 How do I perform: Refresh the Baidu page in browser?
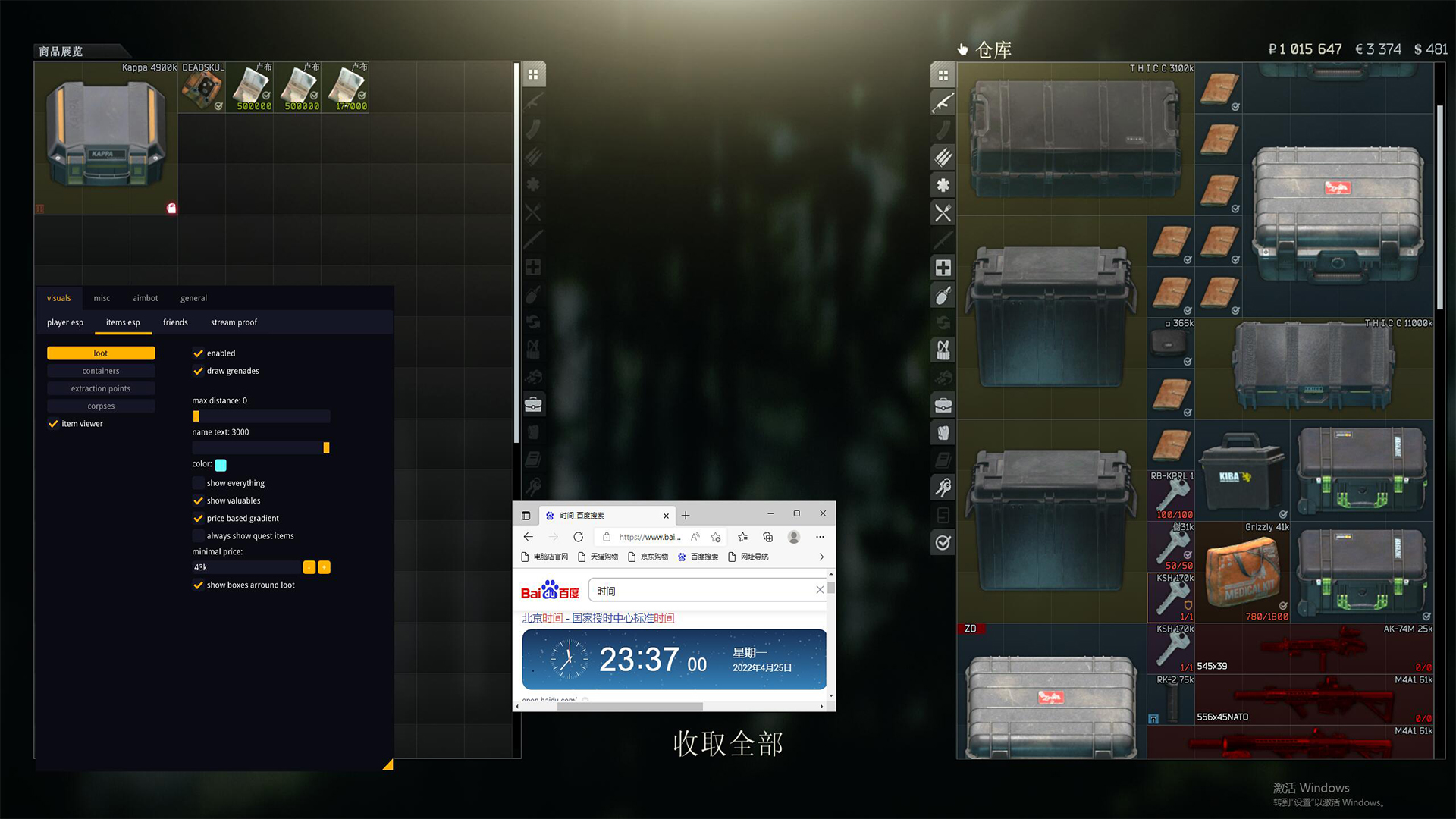[x=578, y=537]
